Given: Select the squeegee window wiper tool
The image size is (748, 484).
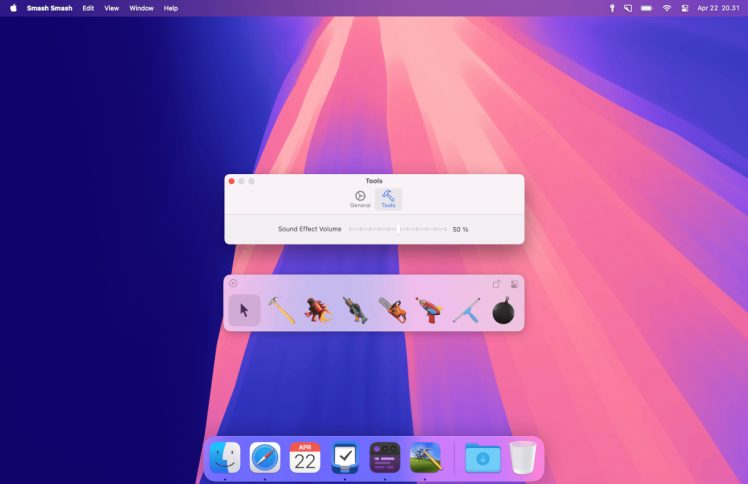Looking at the screenshot, I should coord(466,311).
